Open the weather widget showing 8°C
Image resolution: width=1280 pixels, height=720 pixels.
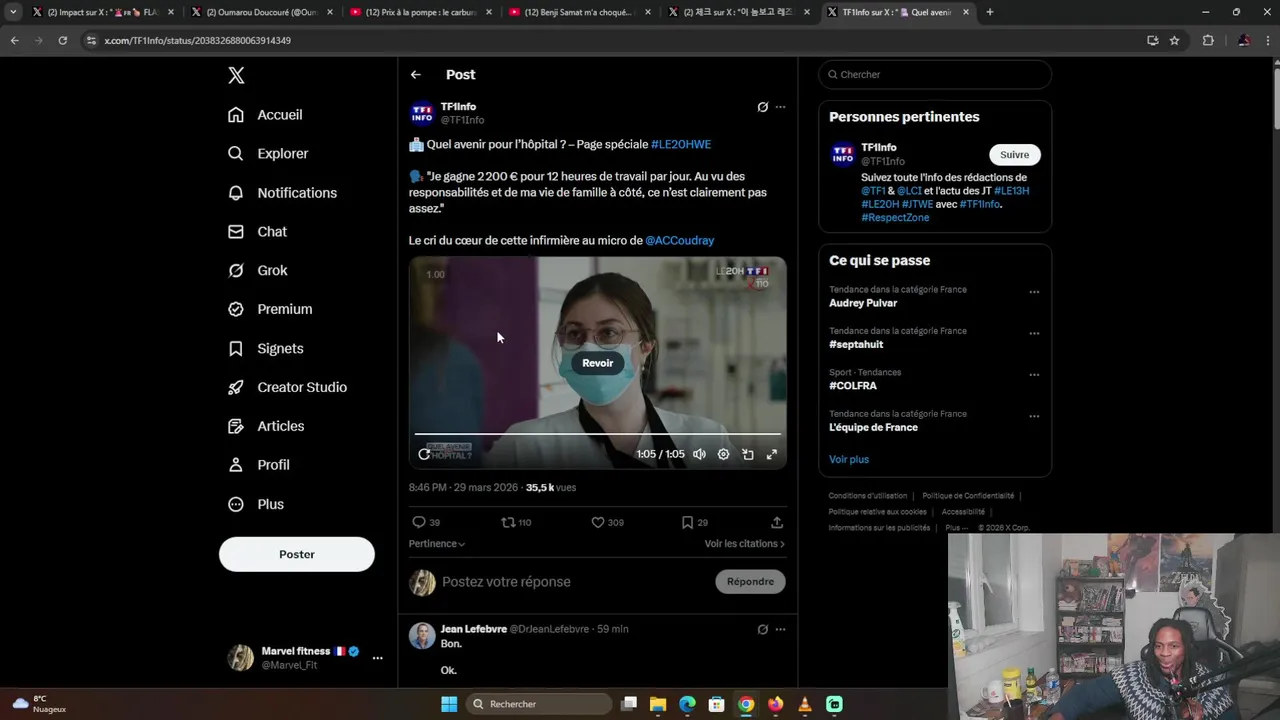(x=40, y=704)
